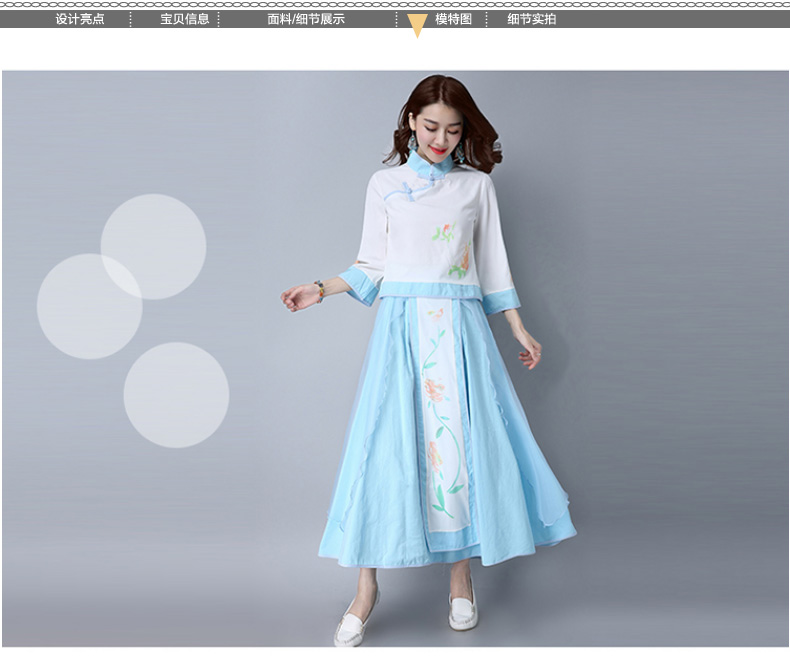Click the bracelet on the model's wrist

[320, 290]
